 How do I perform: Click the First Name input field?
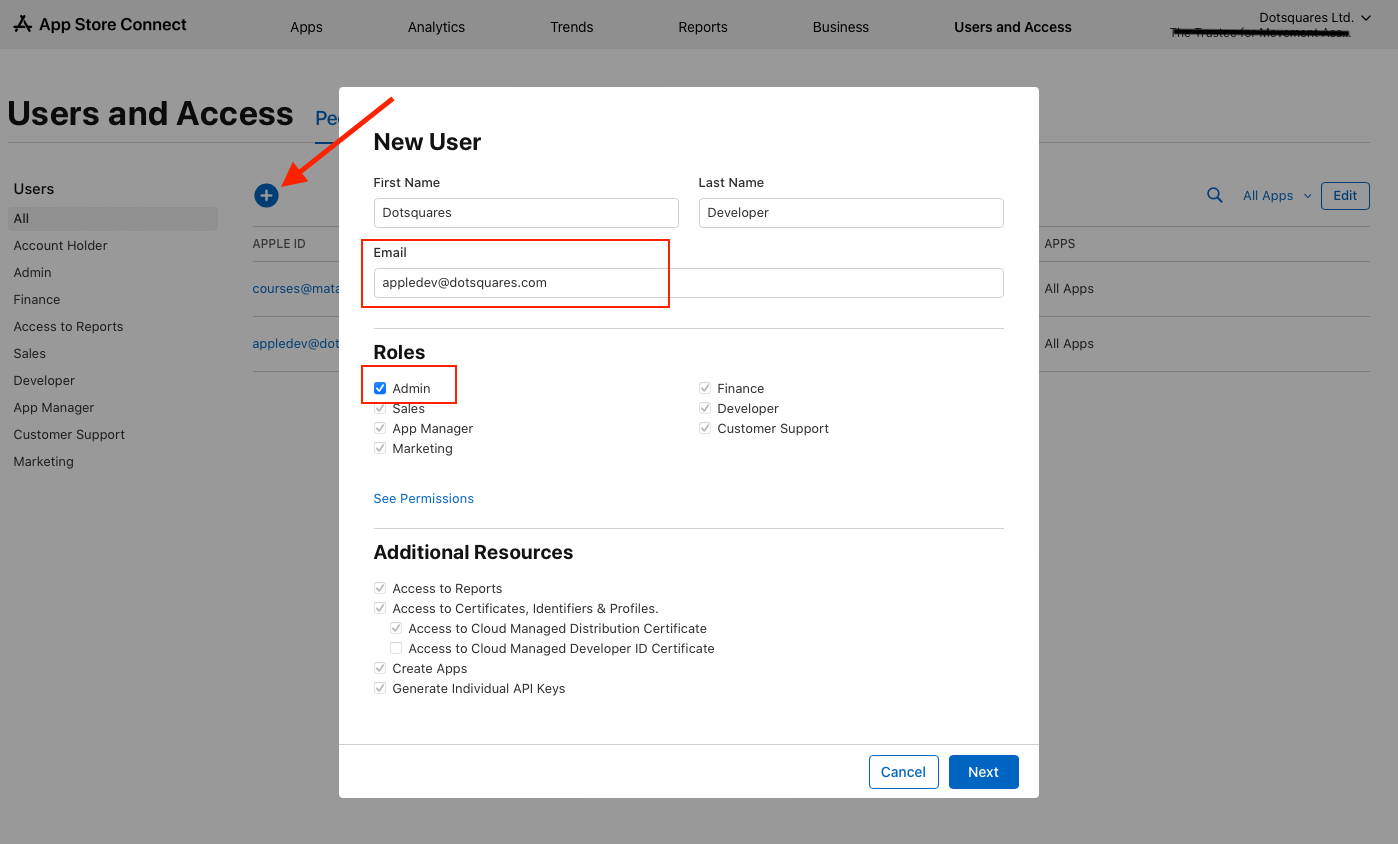[x=526, y=213]
